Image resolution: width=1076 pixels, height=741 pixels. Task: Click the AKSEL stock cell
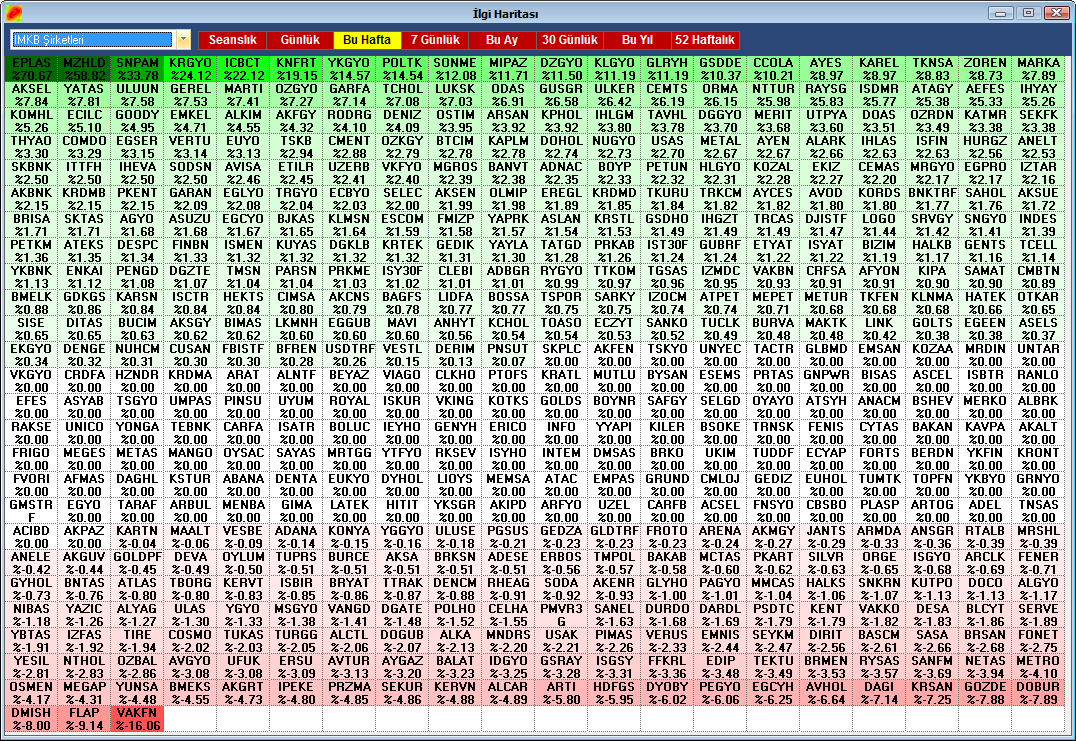pyautogui.click(x=32, y=95)
